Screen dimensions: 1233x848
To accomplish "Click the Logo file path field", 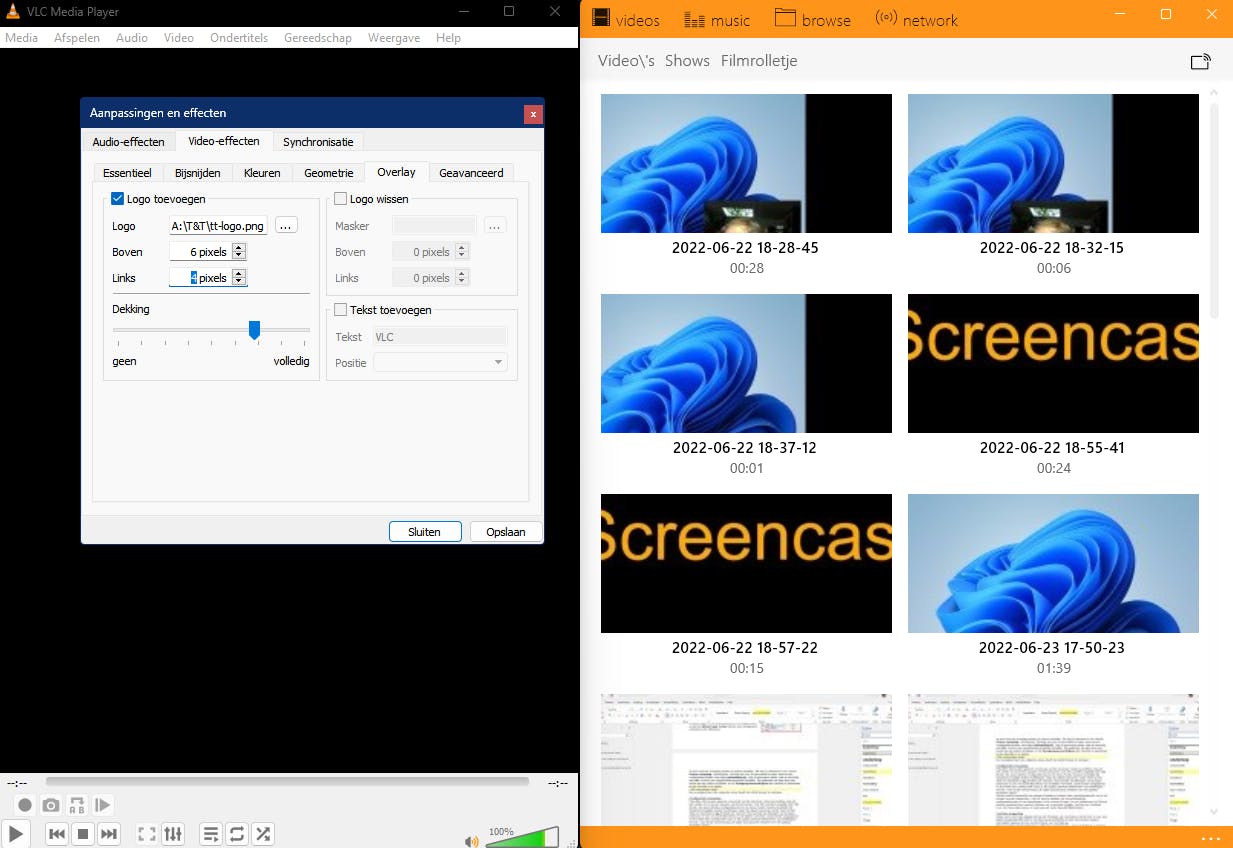I will coord(219,226).
